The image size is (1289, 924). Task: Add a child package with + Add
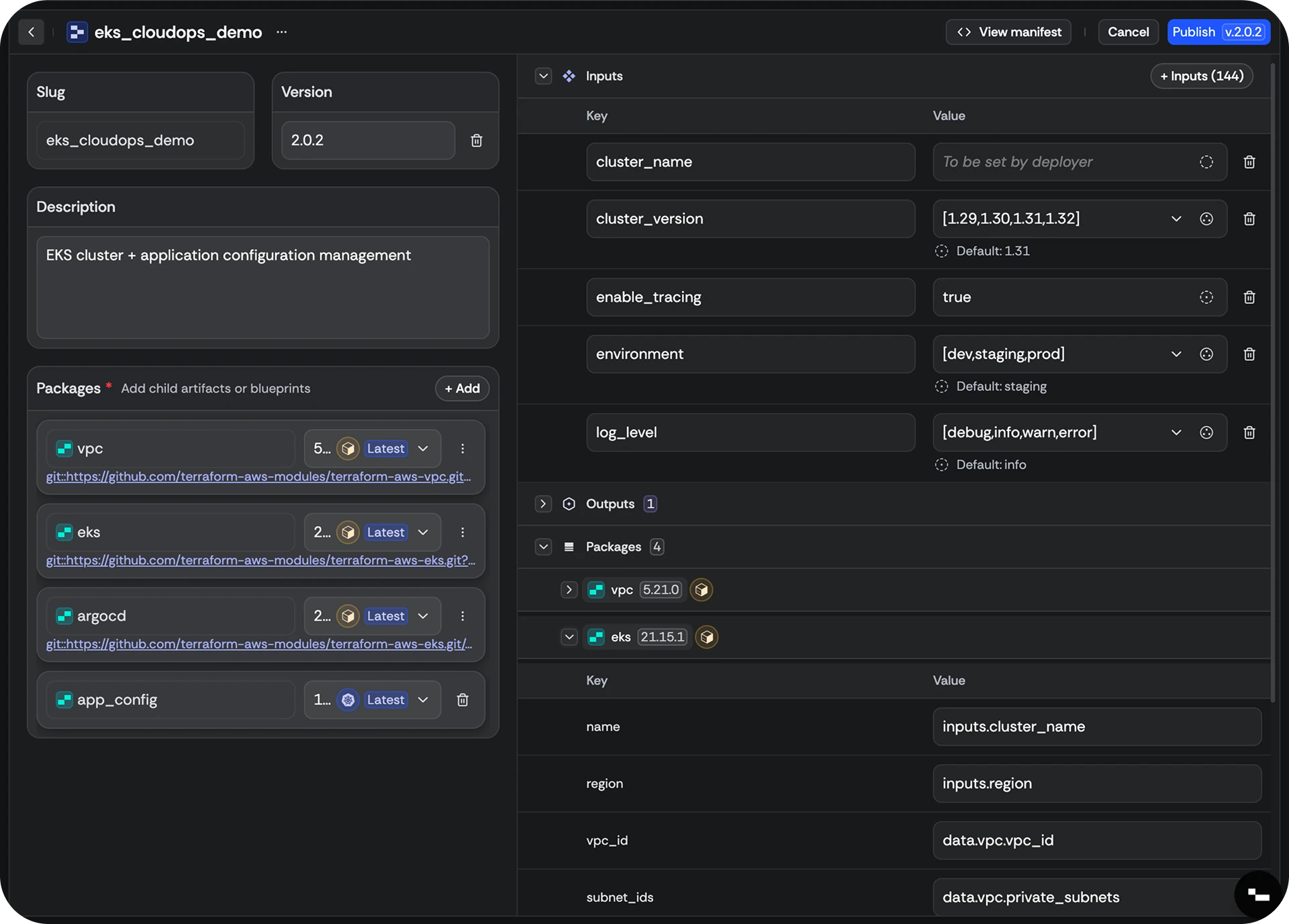pos(462,389)
